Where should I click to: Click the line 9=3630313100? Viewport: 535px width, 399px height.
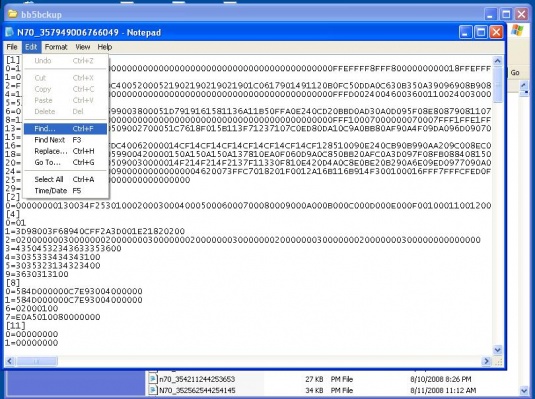point(37,274)
